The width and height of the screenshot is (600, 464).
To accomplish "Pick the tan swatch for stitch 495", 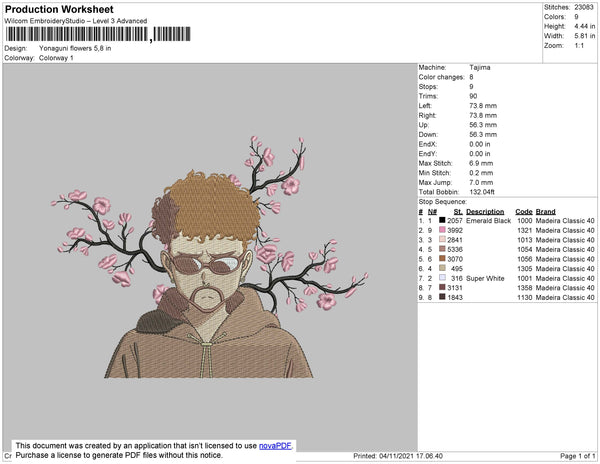I will 442,268.
